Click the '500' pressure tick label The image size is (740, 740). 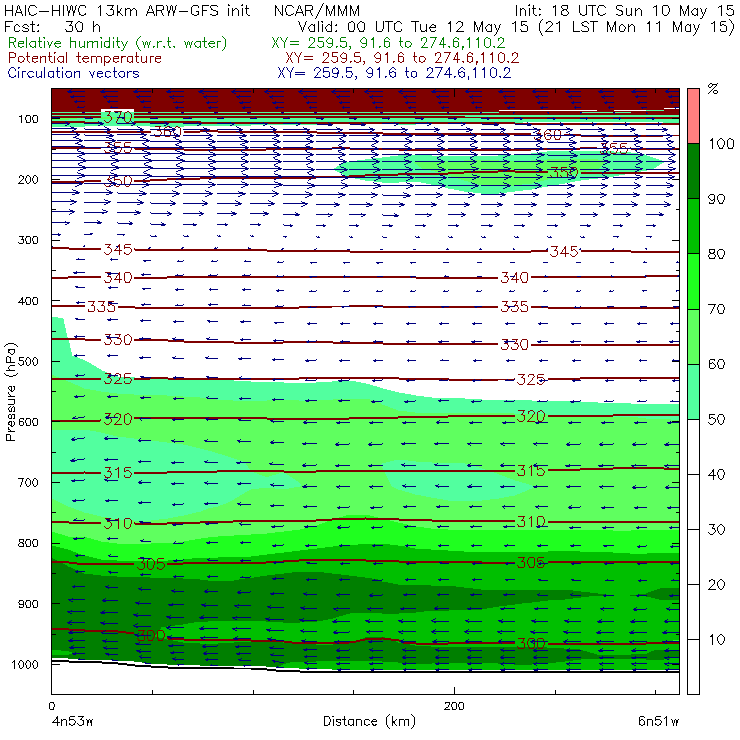pos(28,362)
